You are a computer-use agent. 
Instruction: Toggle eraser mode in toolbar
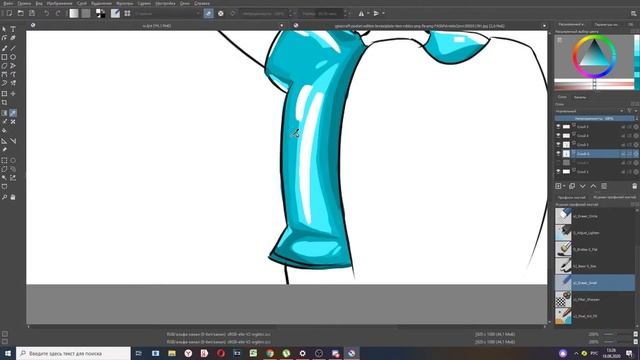coord(209,13)
